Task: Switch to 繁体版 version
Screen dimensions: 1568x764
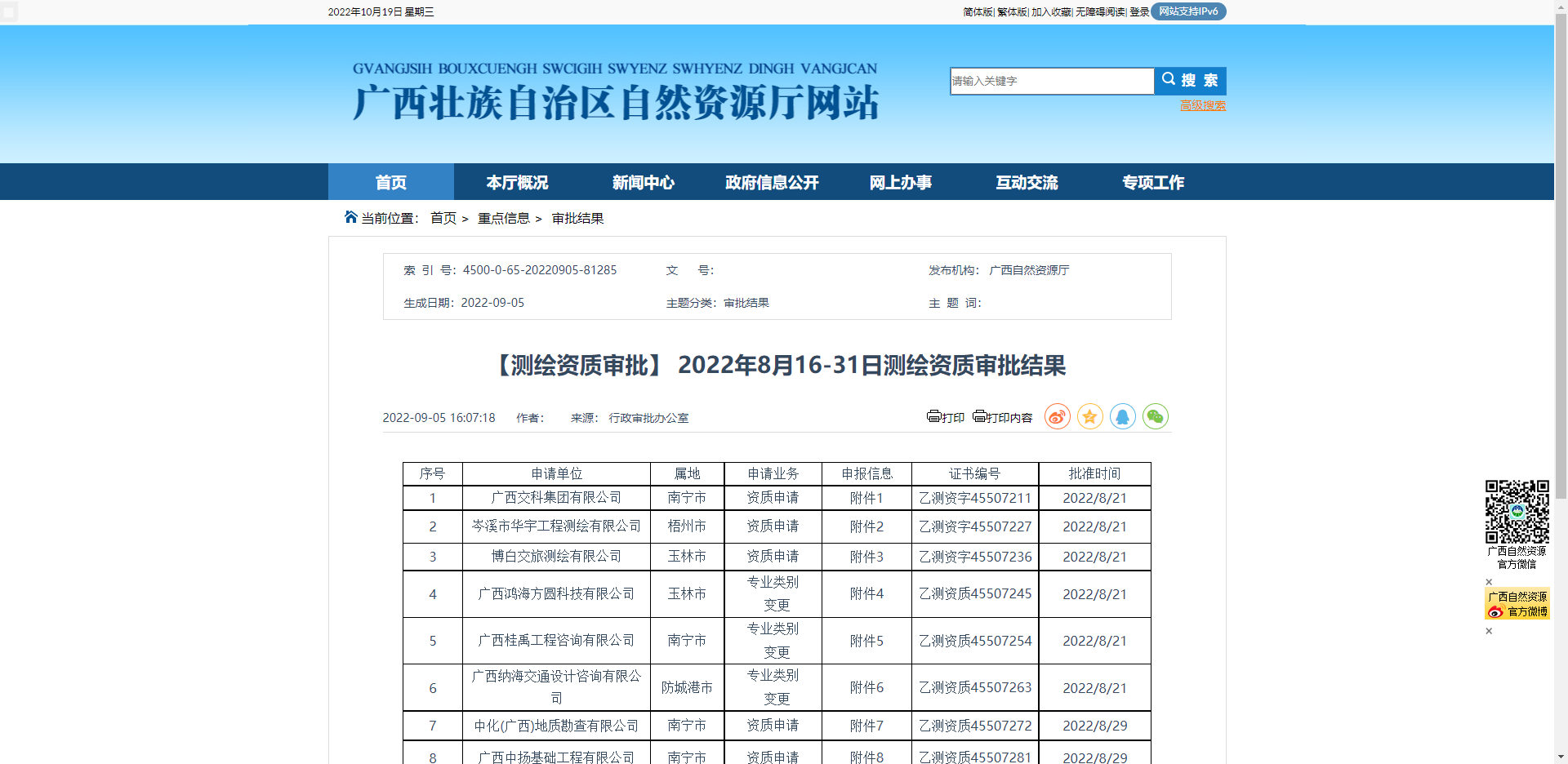Action: click(x=1012, y=12)
